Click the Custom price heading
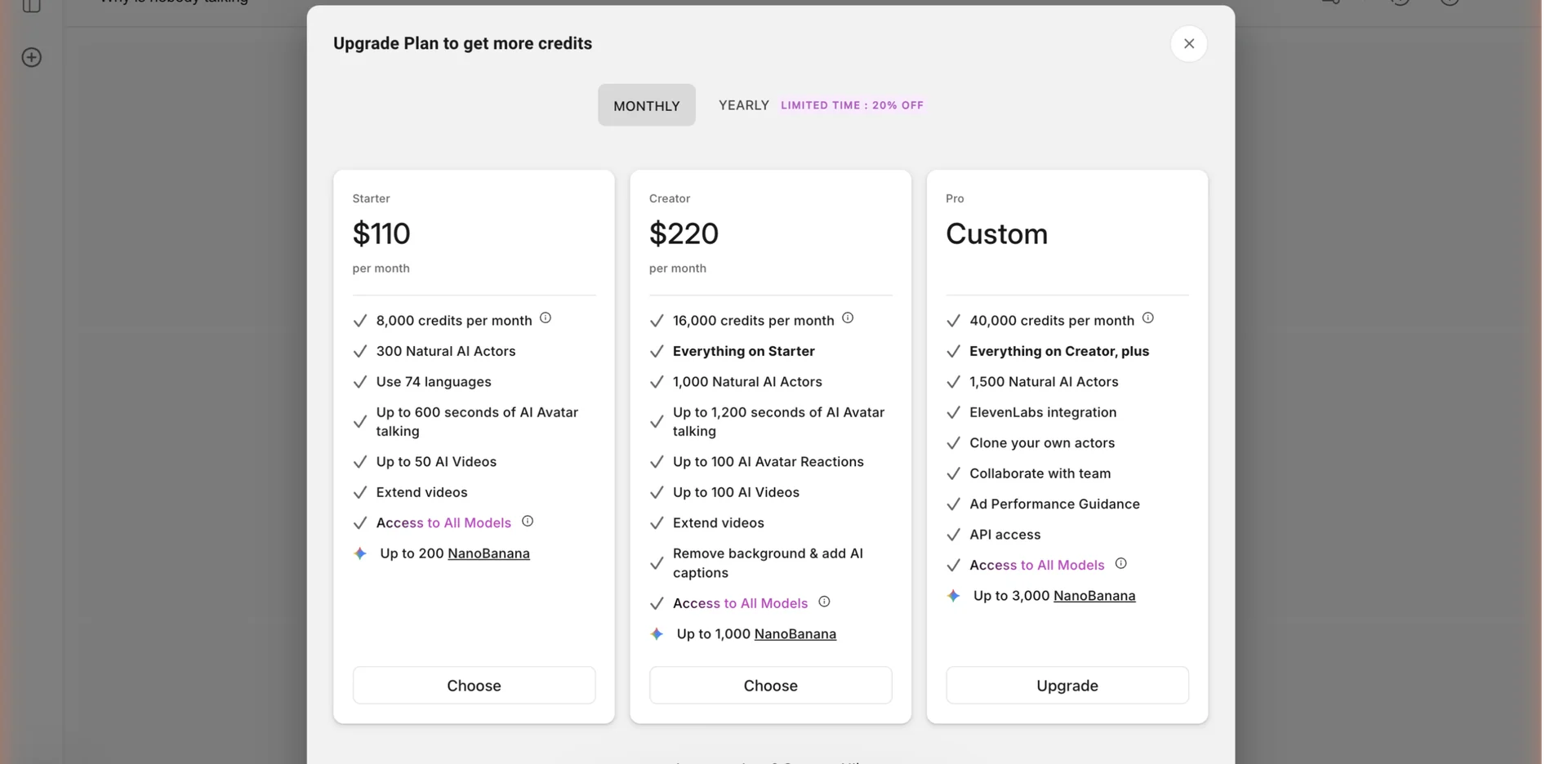The height and width of the screenshot is (764, 1568). 996,233
